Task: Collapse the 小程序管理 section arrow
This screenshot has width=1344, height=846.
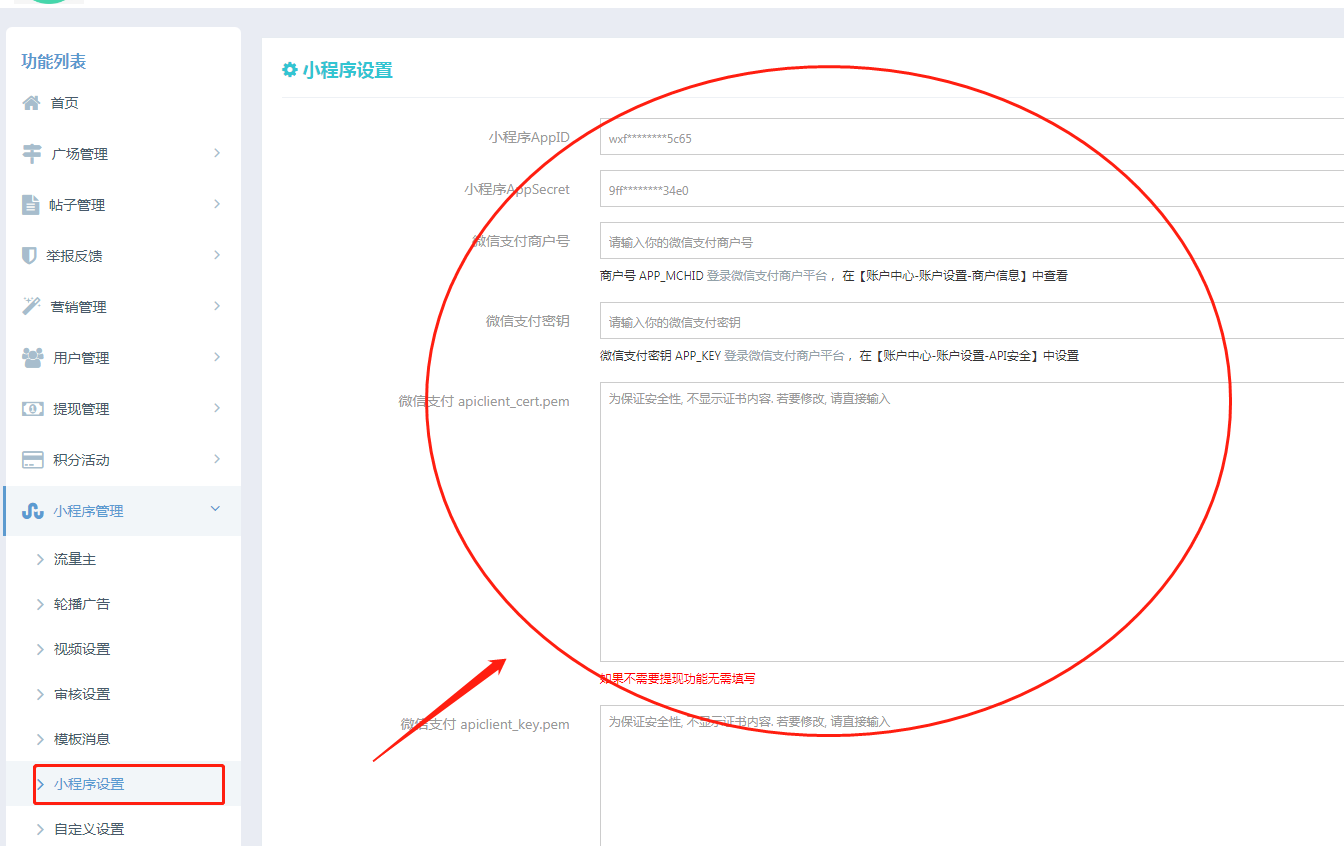Action: tap(215, 510)
